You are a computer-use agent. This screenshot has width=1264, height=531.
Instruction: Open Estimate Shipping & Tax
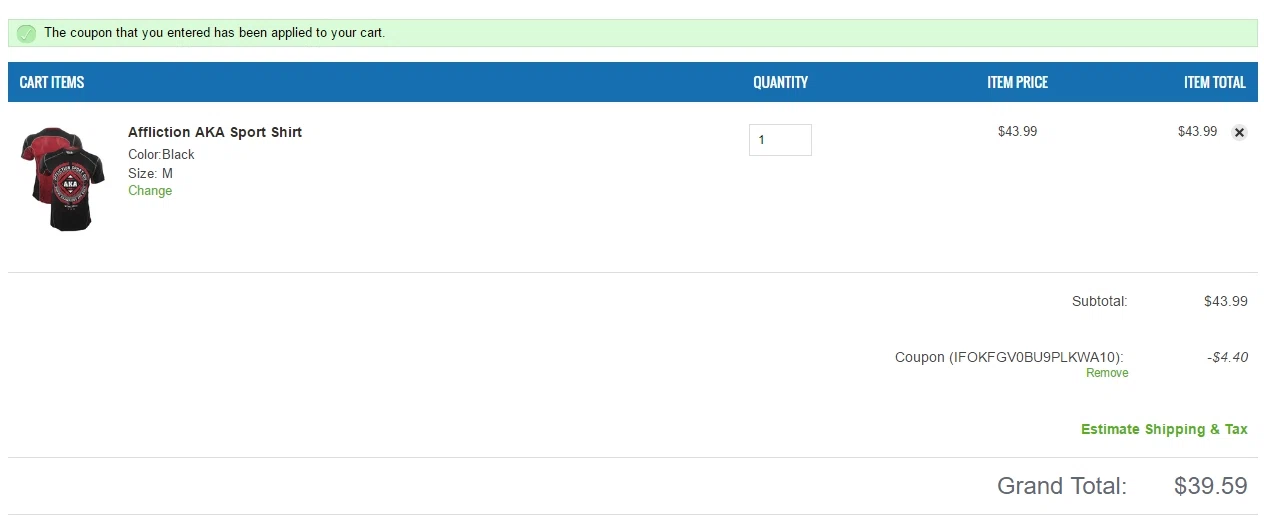(1164, 429)
